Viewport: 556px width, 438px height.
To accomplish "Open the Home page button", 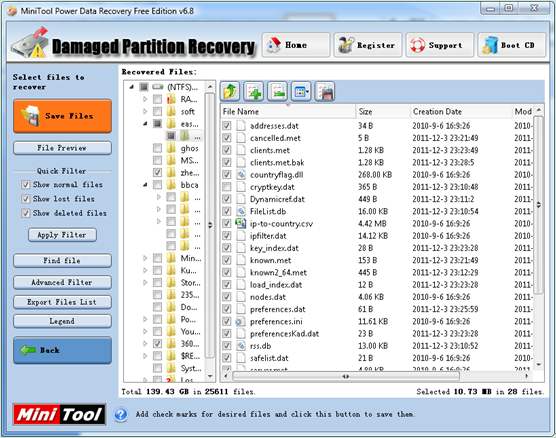I will pyautogui.click(x=296, y=45).
